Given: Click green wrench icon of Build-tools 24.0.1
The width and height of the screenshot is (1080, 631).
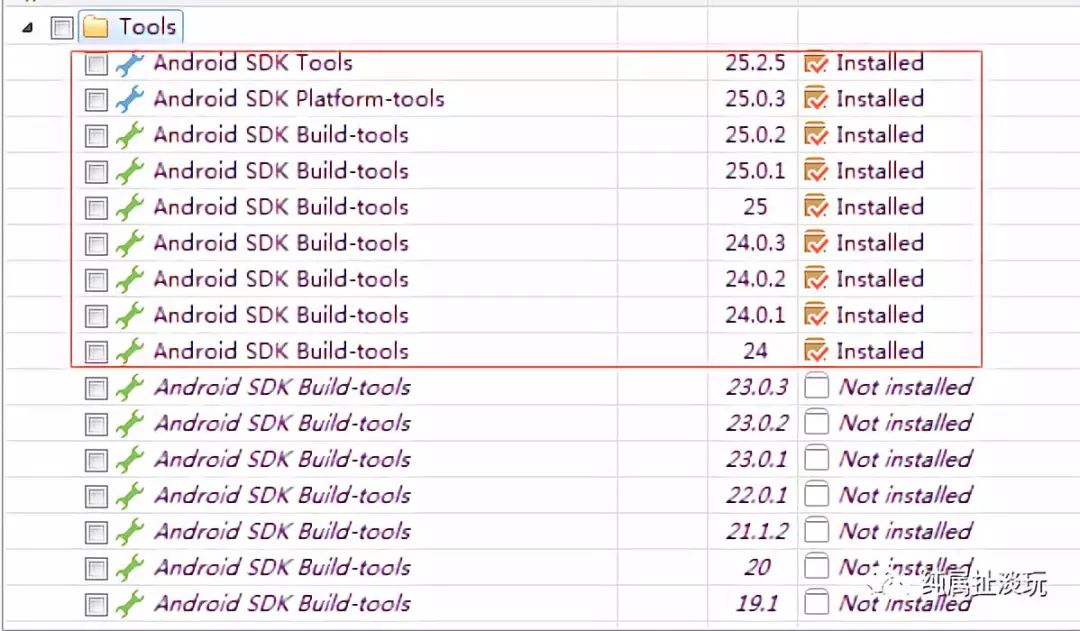Looking at the screenshot, I should pos(129,316).
